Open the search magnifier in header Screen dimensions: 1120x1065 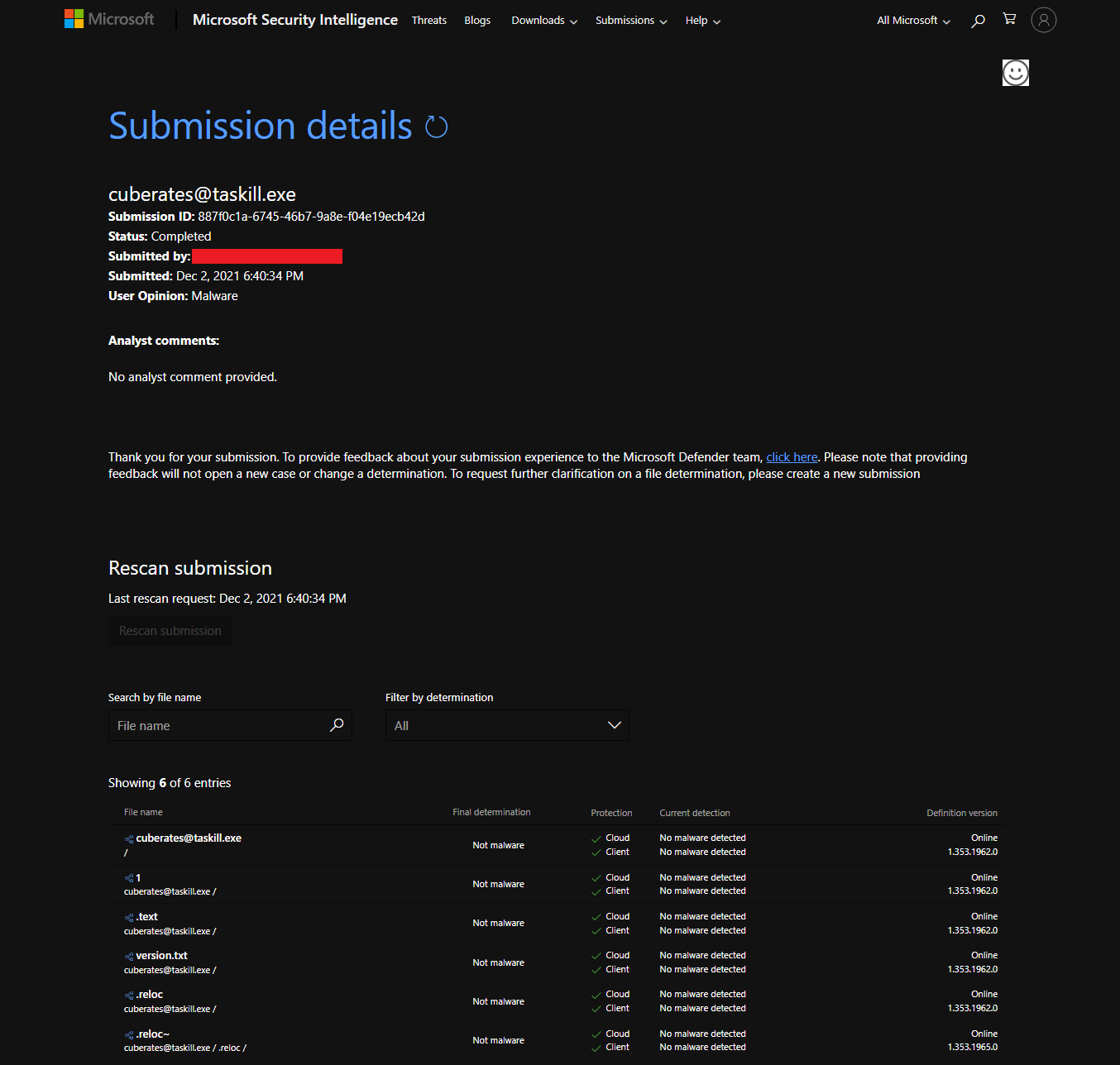(x=978, y=21)
